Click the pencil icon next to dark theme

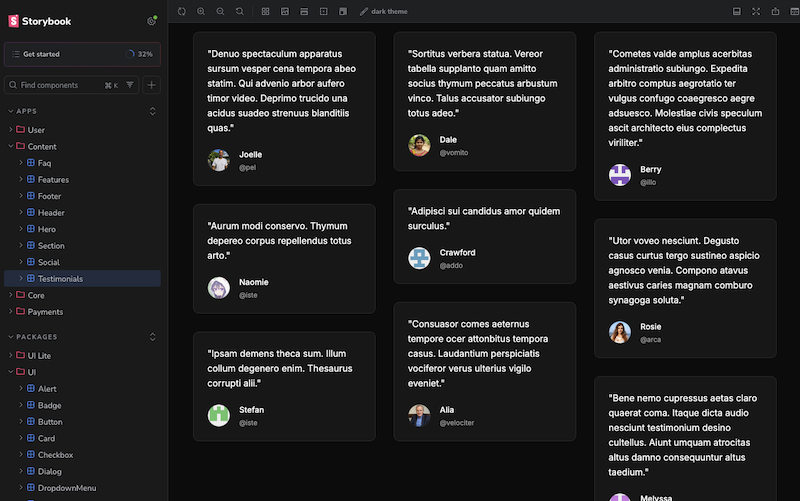pos(363,11)
